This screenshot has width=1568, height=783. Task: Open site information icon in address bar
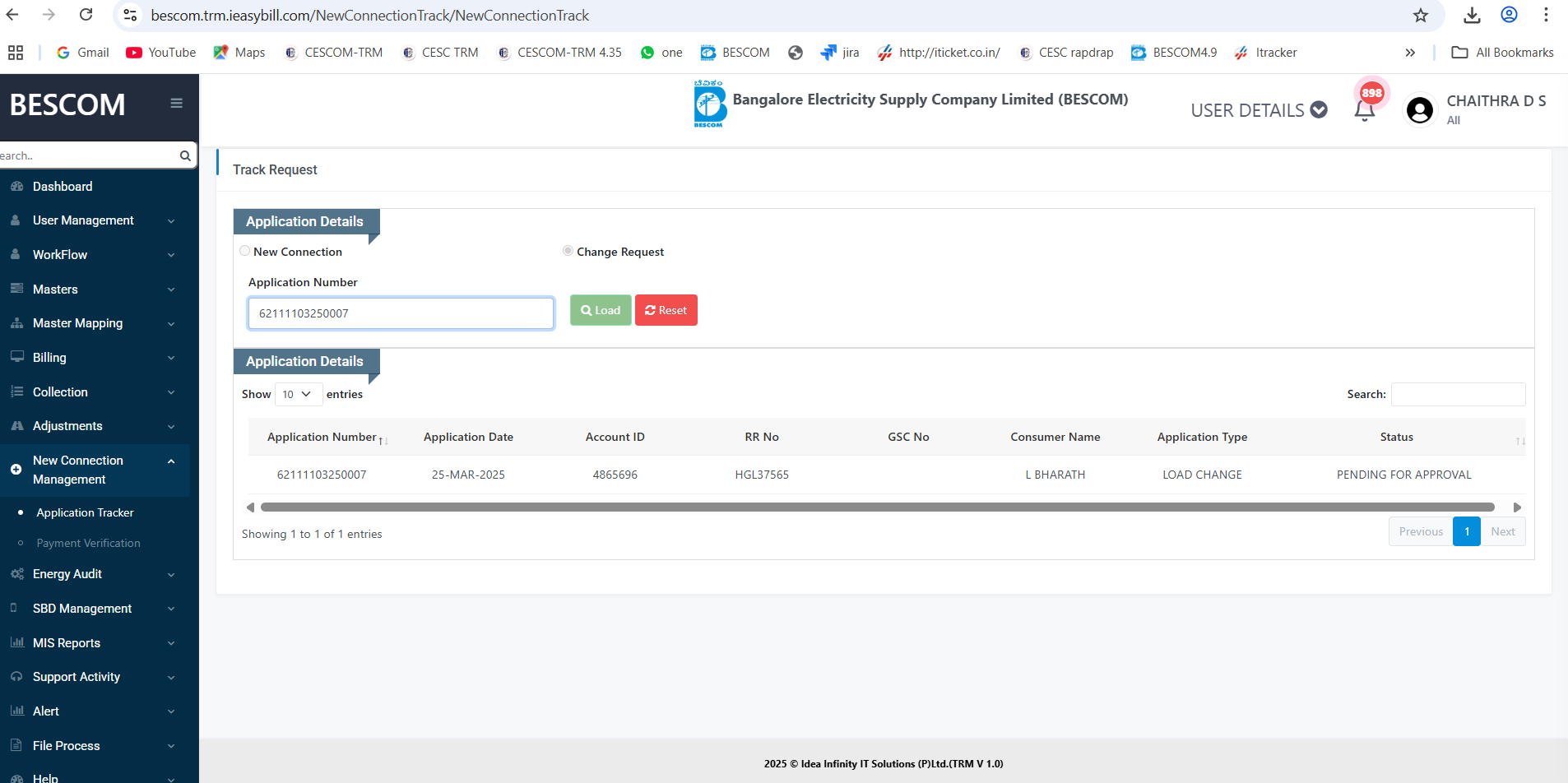pyautogui.click(x=129, y=15)
